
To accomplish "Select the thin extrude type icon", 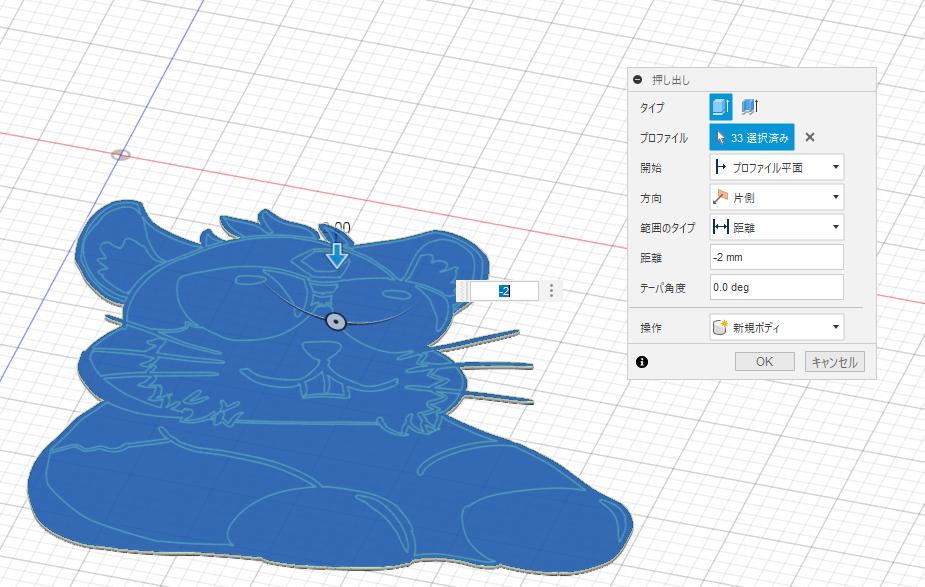I will pyautogui.click(x=749, y=107).
